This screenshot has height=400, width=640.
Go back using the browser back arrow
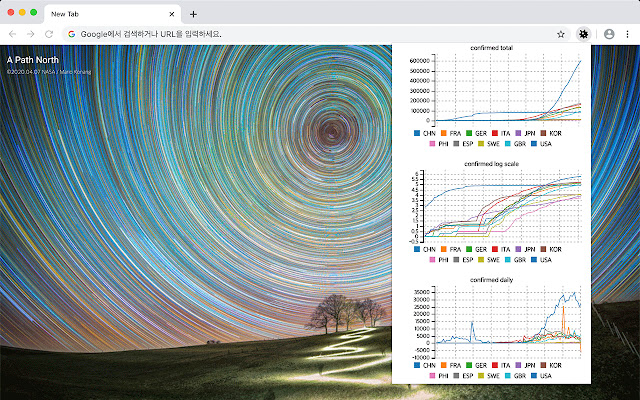coord(12,34)
